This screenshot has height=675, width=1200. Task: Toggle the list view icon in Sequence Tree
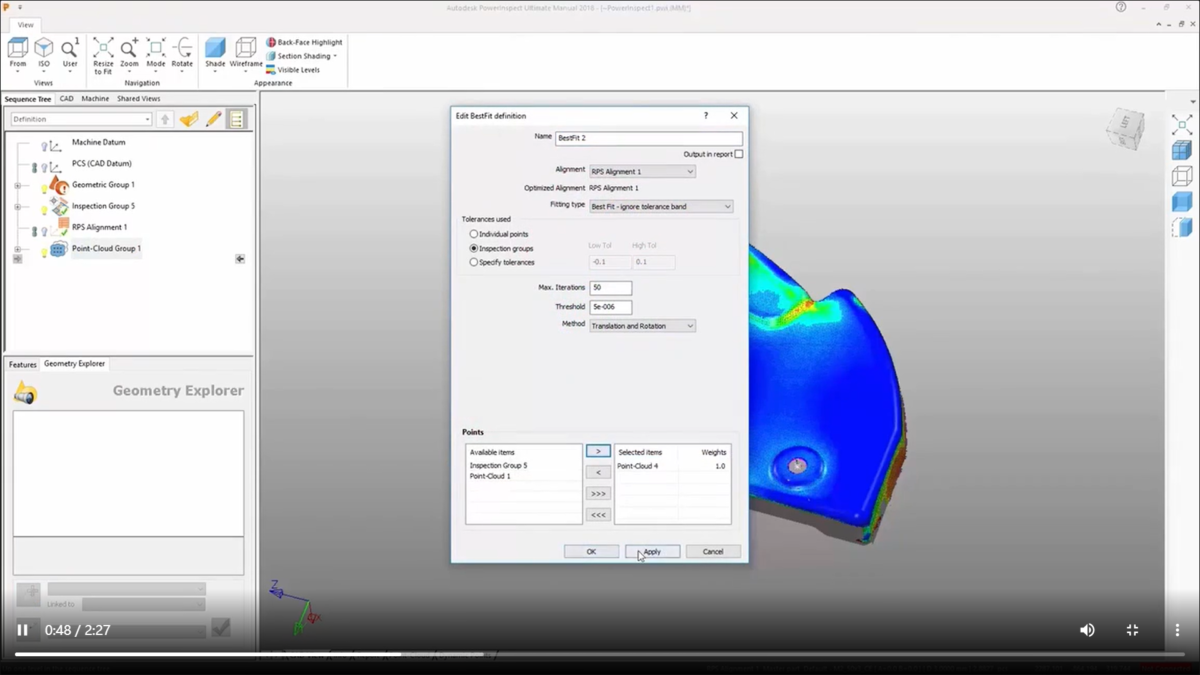[x=237, y=119]
